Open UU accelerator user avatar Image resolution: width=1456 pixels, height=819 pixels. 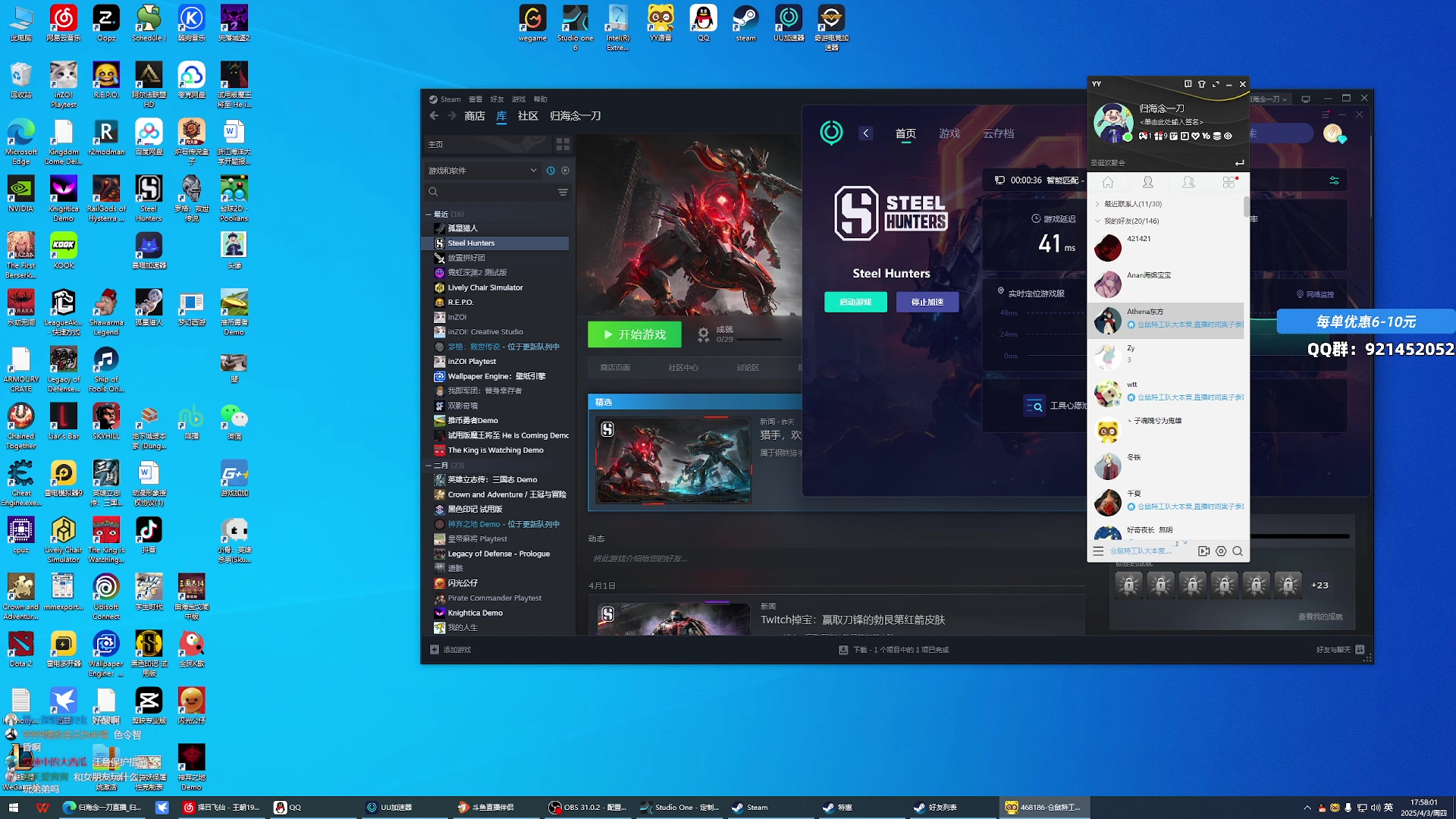click(x=1333, y=133)
